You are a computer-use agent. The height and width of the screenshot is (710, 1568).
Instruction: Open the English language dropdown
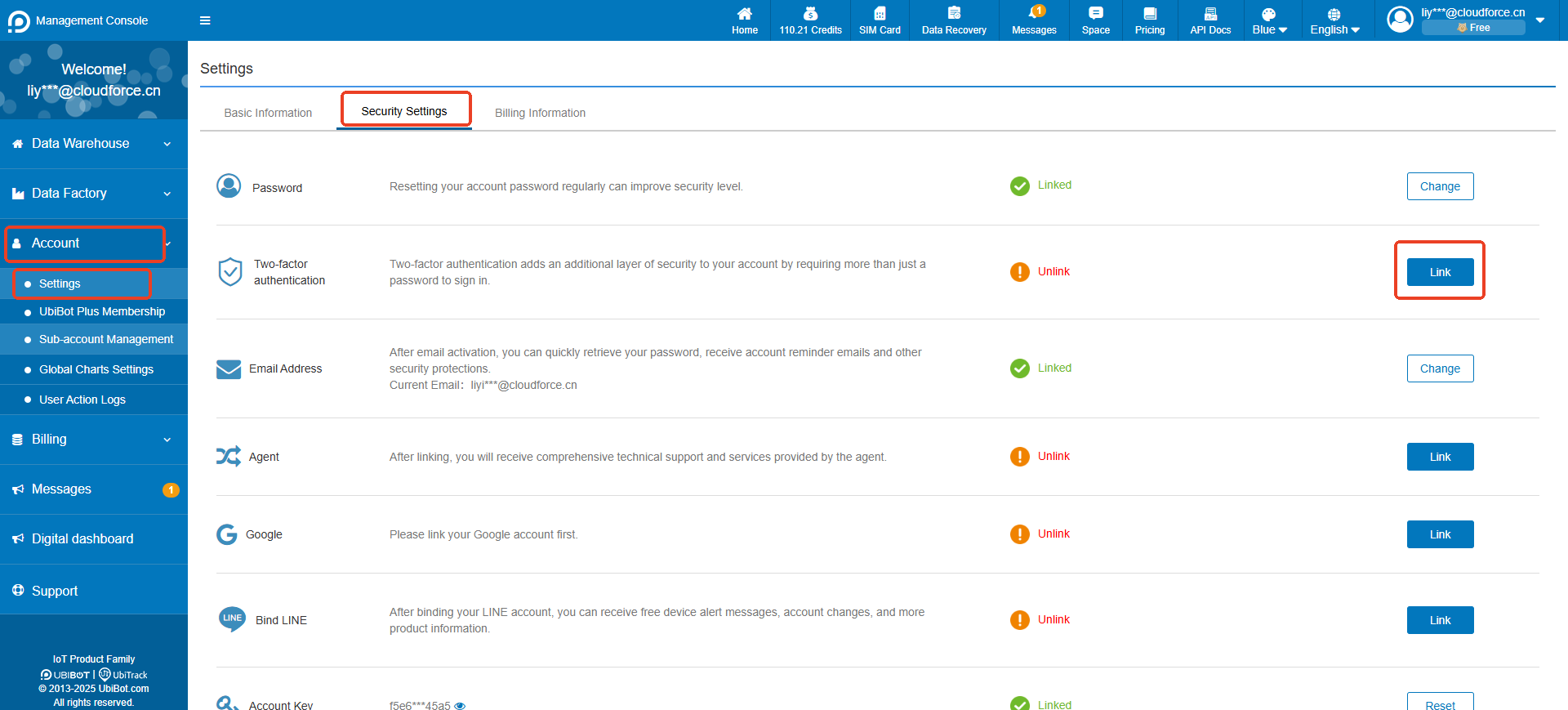coord(1334,20)
